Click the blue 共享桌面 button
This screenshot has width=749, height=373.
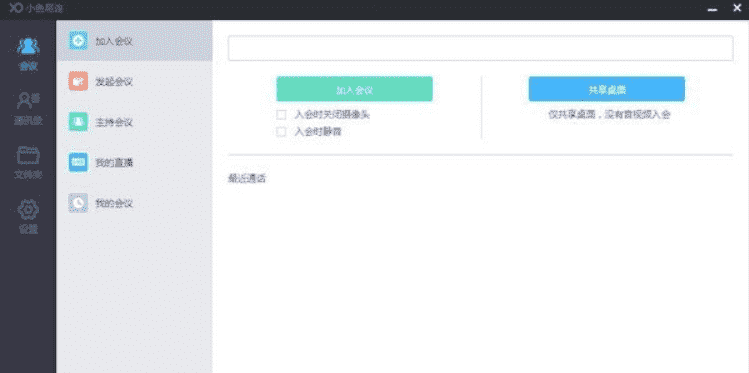pyautogui.click(x=607, y=89)
